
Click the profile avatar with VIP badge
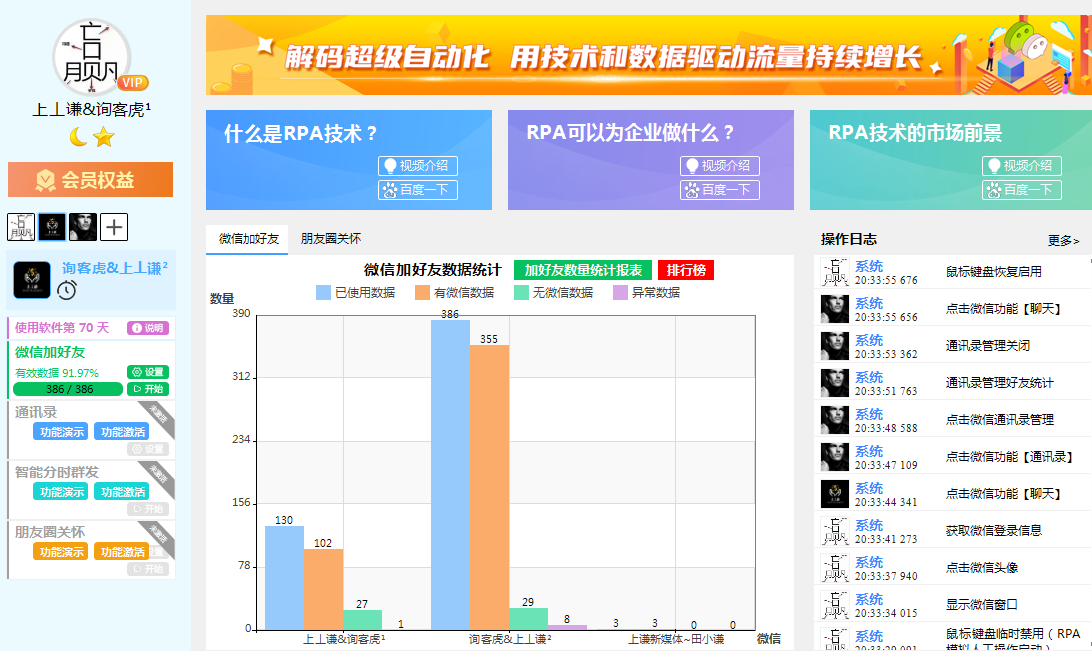pyautogui.click(x=91, y=57)
